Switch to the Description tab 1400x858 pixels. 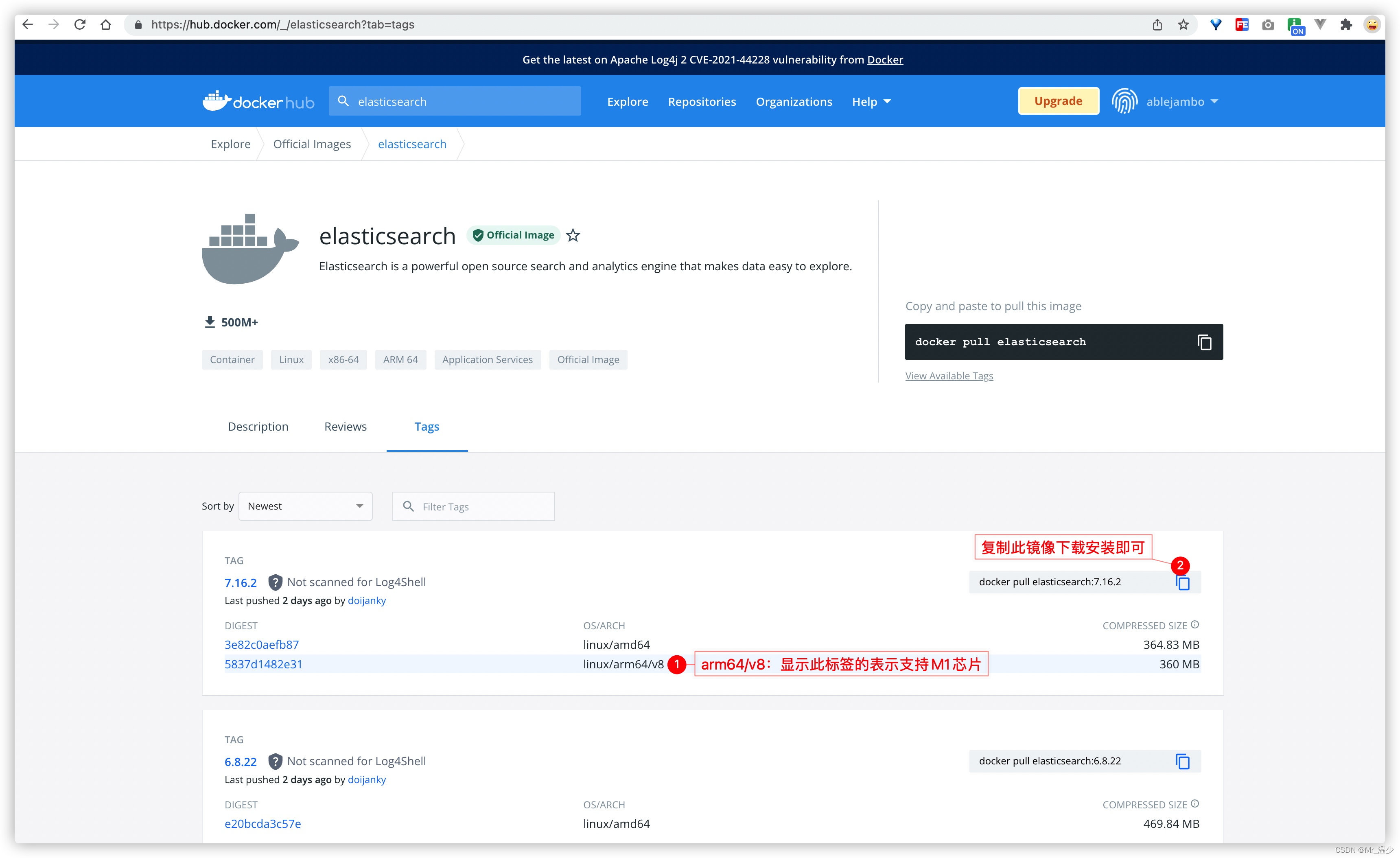(258, 426)
